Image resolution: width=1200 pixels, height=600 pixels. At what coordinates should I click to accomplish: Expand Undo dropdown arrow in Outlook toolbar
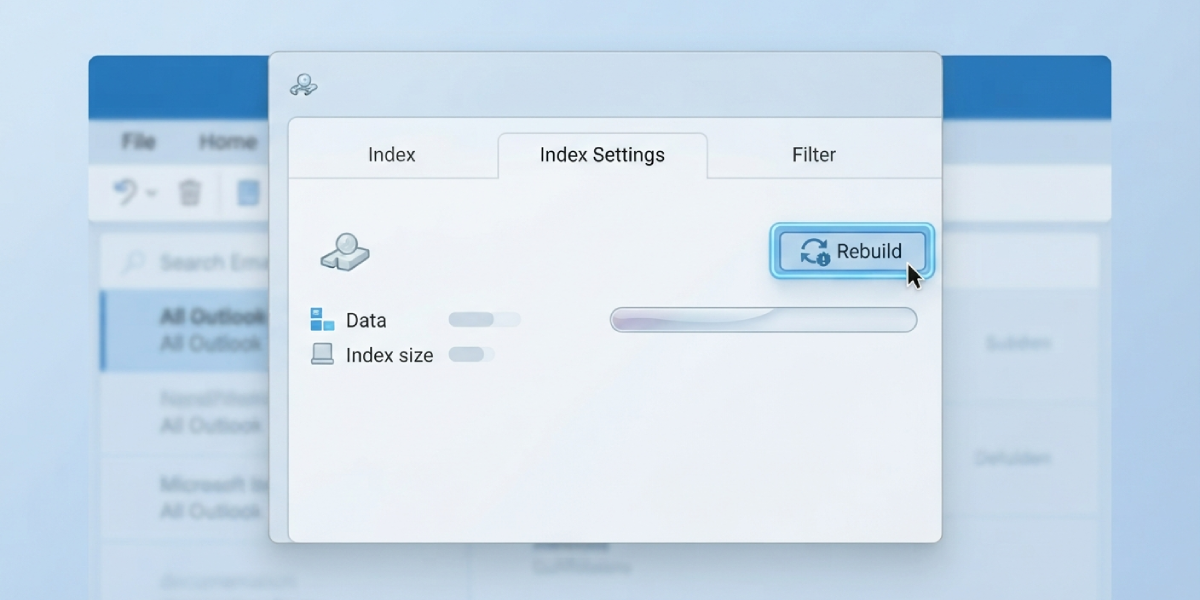(x=151, y=192)
